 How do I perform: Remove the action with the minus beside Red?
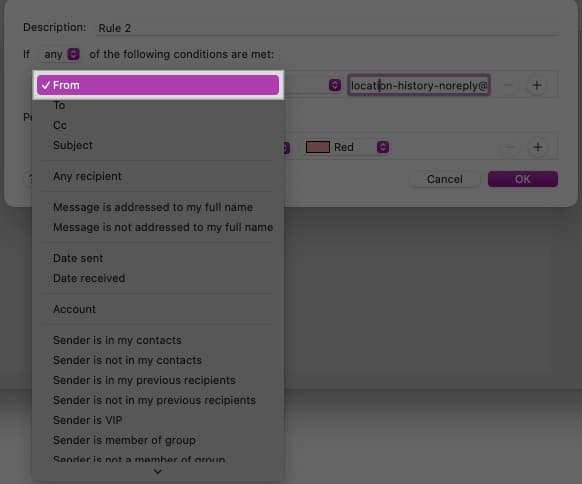coord(510,147)
